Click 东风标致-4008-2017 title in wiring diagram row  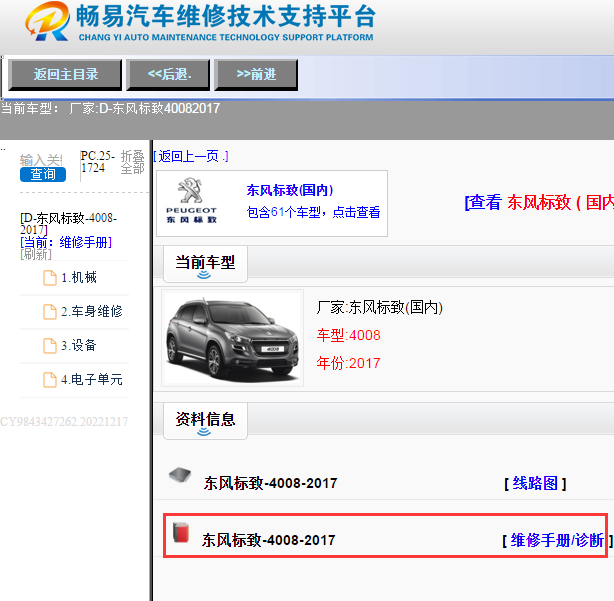[270, 484]
